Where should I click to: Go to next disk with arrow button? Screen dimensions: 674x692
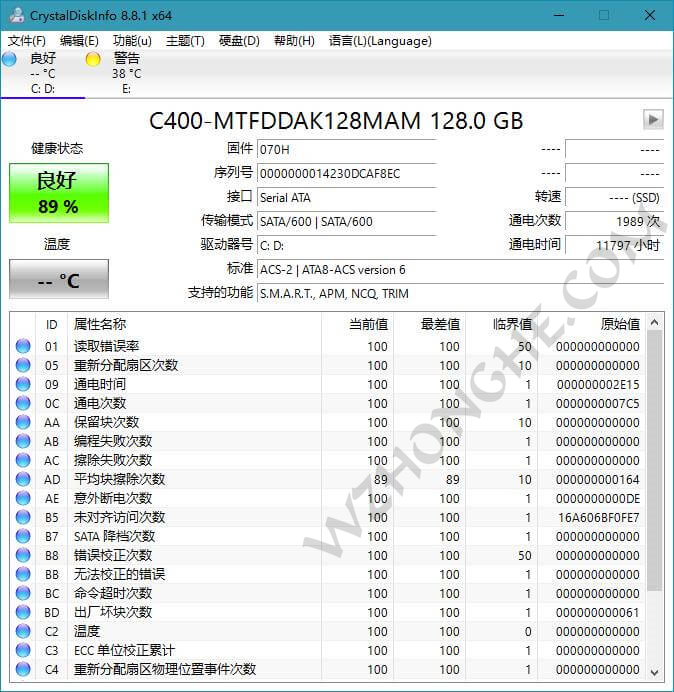pyautogui.click(x=653, y=119)
